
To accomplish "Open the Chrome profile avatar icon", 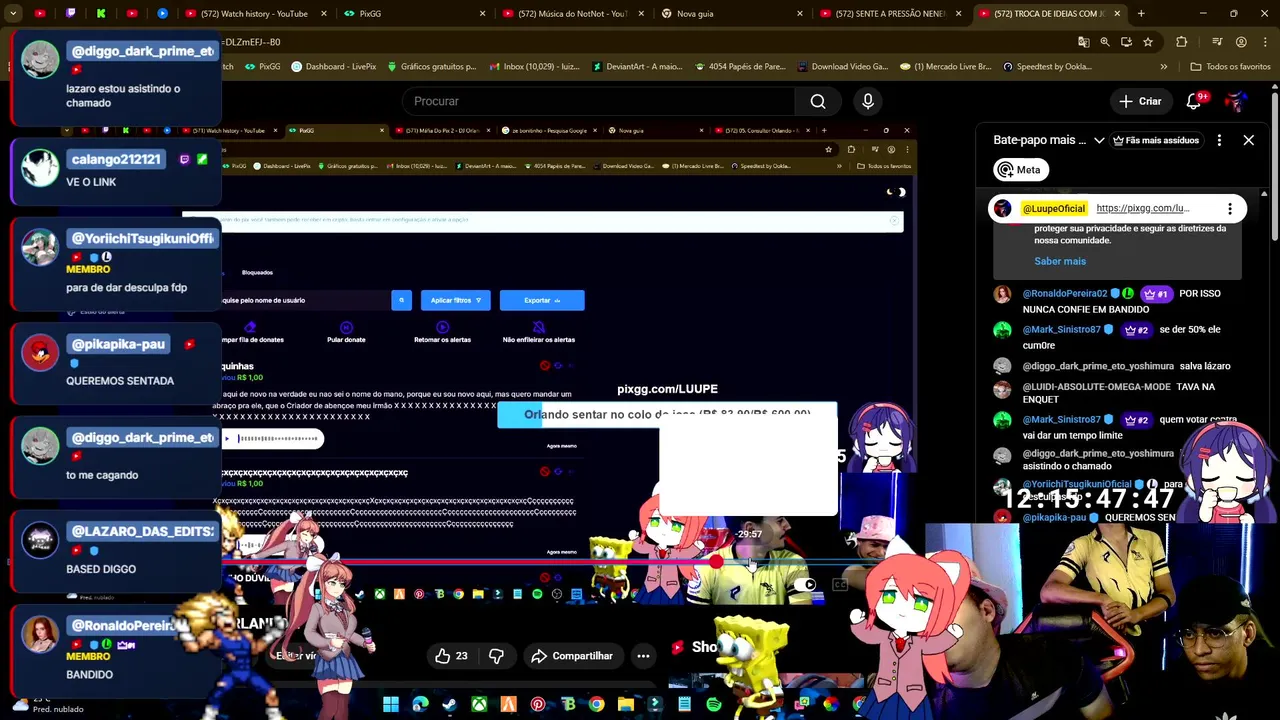I will (x=1241, y=42).
